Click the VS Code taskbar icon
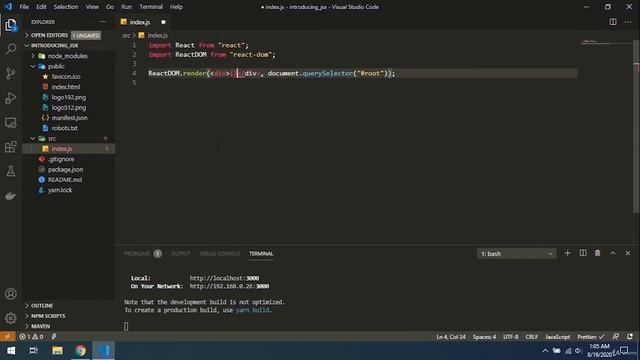This screenshot has width=640, height=360. click(103, 351)
